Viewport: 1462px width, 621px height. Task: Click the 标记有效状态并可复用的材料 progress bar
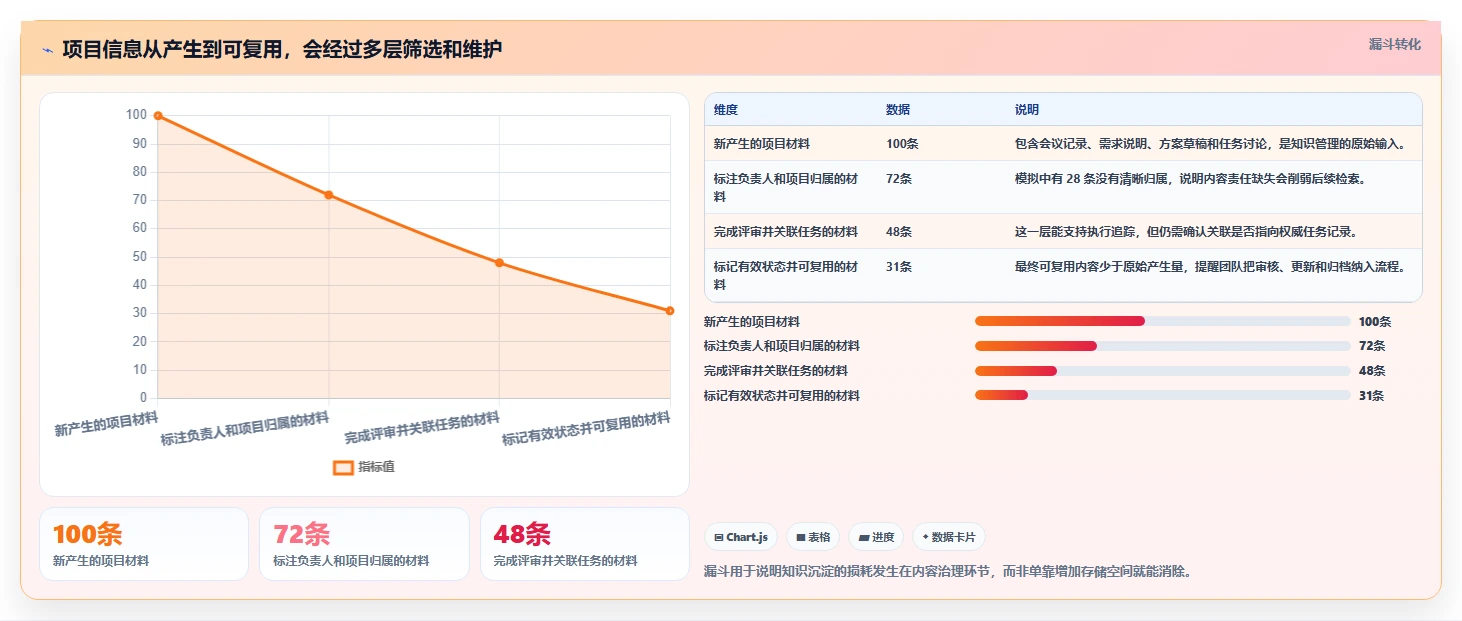[1163, 395]
